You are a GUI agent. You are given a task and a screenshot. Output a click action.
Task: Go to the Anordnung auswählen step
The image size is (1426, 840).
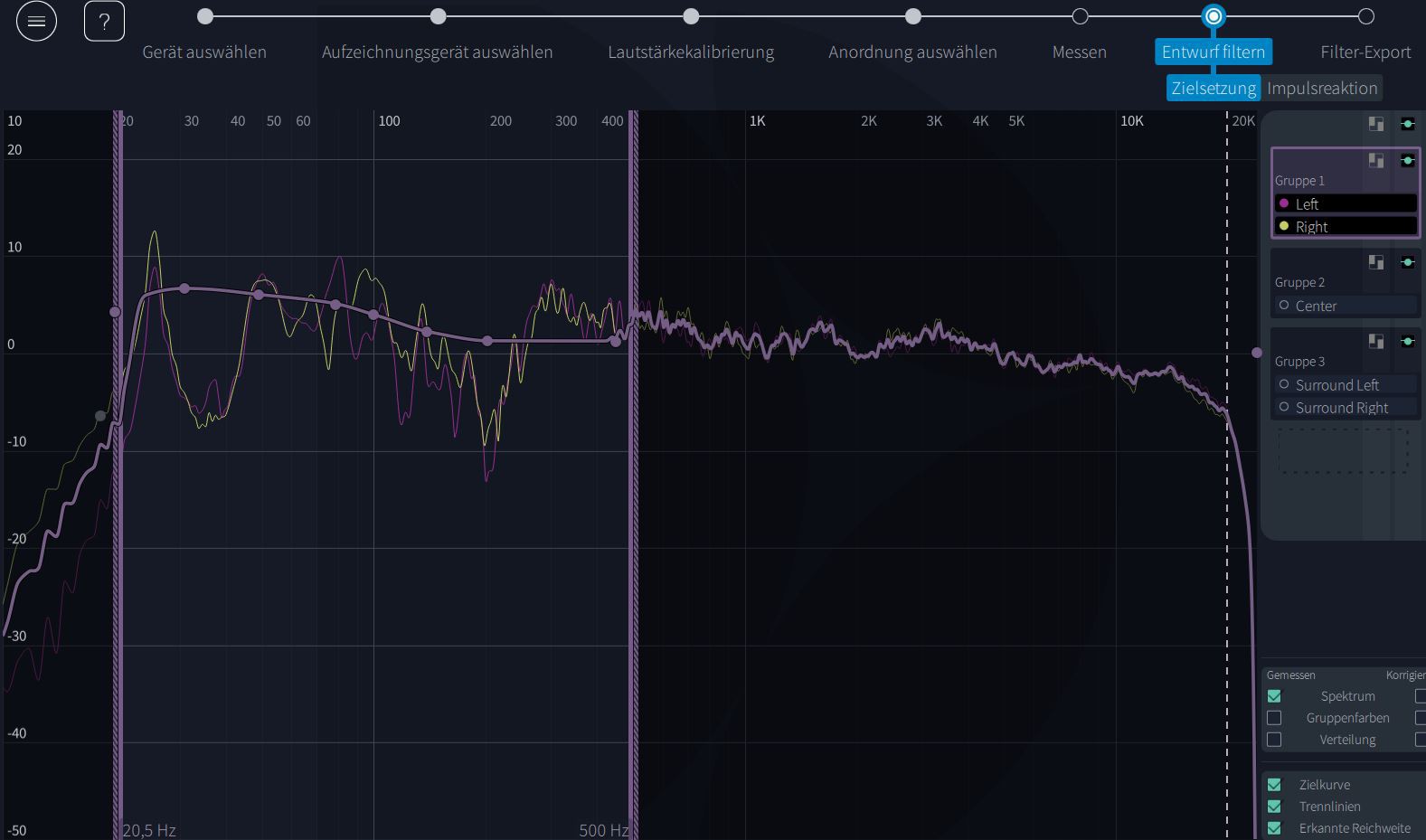click(x=912, y=52)
